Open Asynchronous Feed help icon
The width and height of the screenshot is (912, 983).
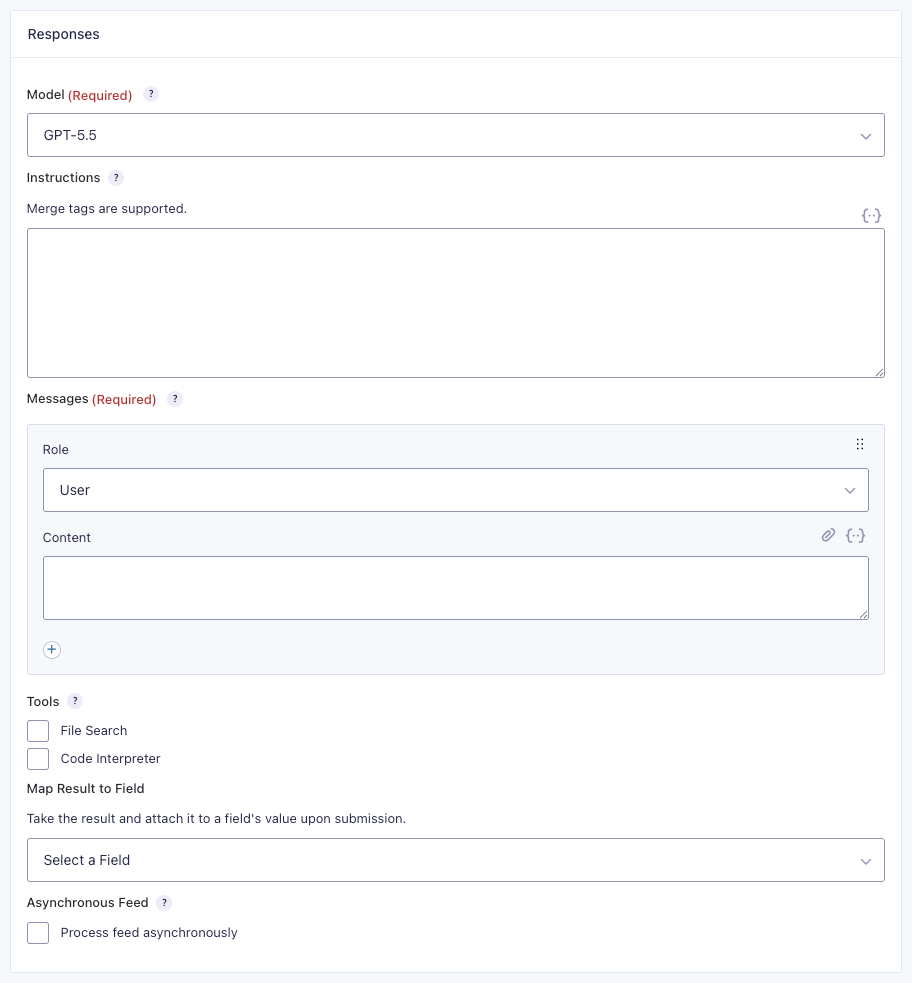click(x=164, y=903)
